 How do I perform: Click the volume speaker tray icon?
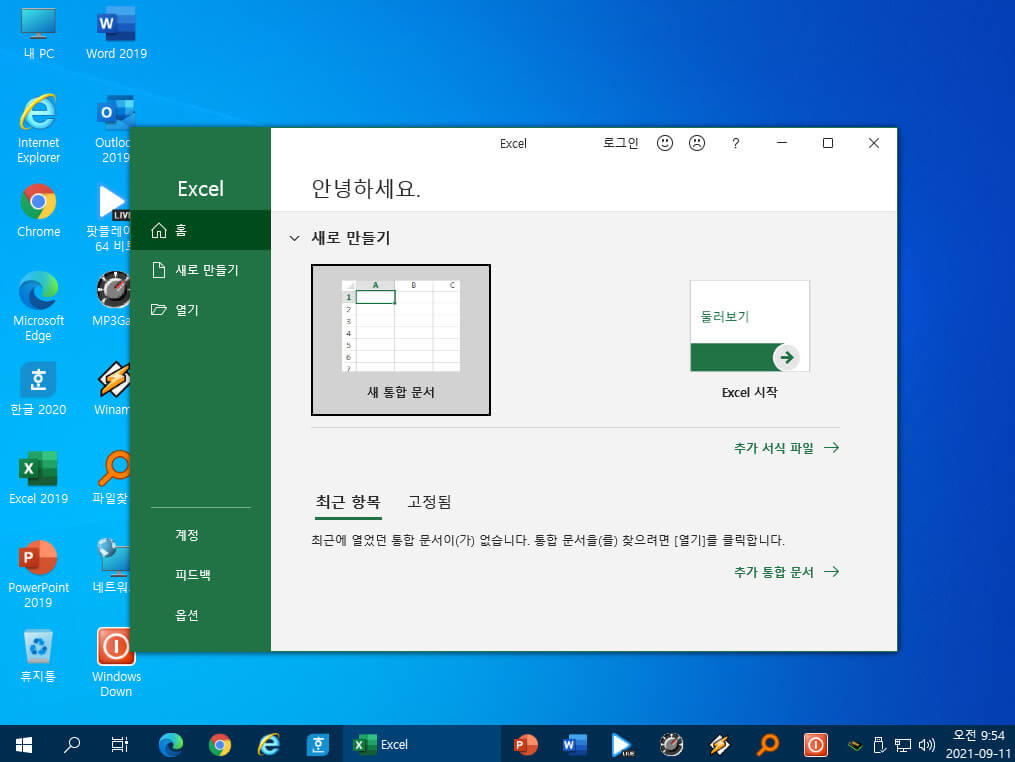point(927,745)
